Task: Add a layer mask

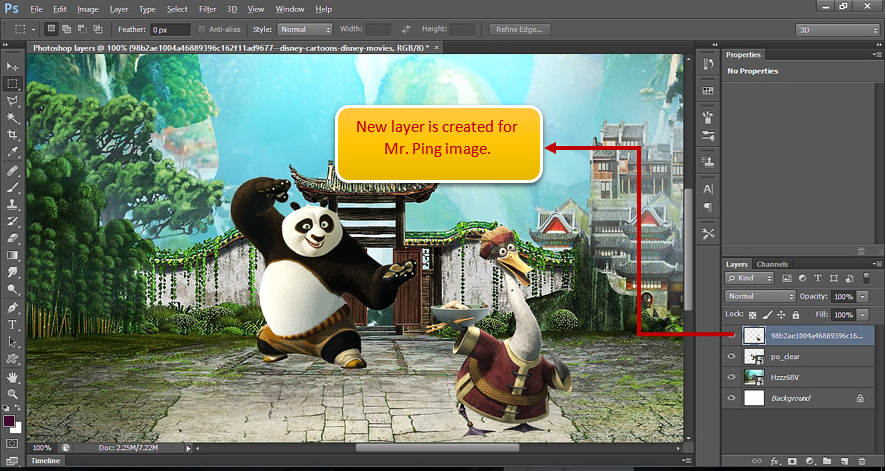Action: point(792,461)
